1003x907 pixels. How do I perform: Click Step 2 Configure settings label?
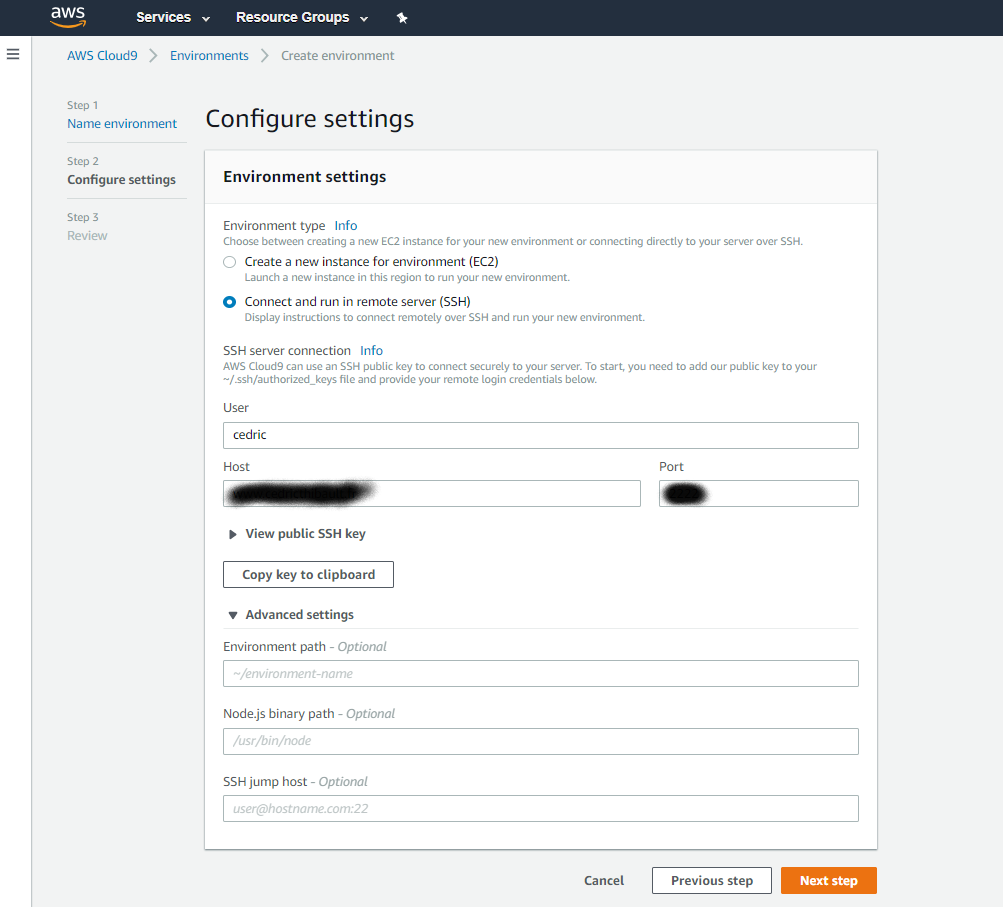tap(122, 180)
